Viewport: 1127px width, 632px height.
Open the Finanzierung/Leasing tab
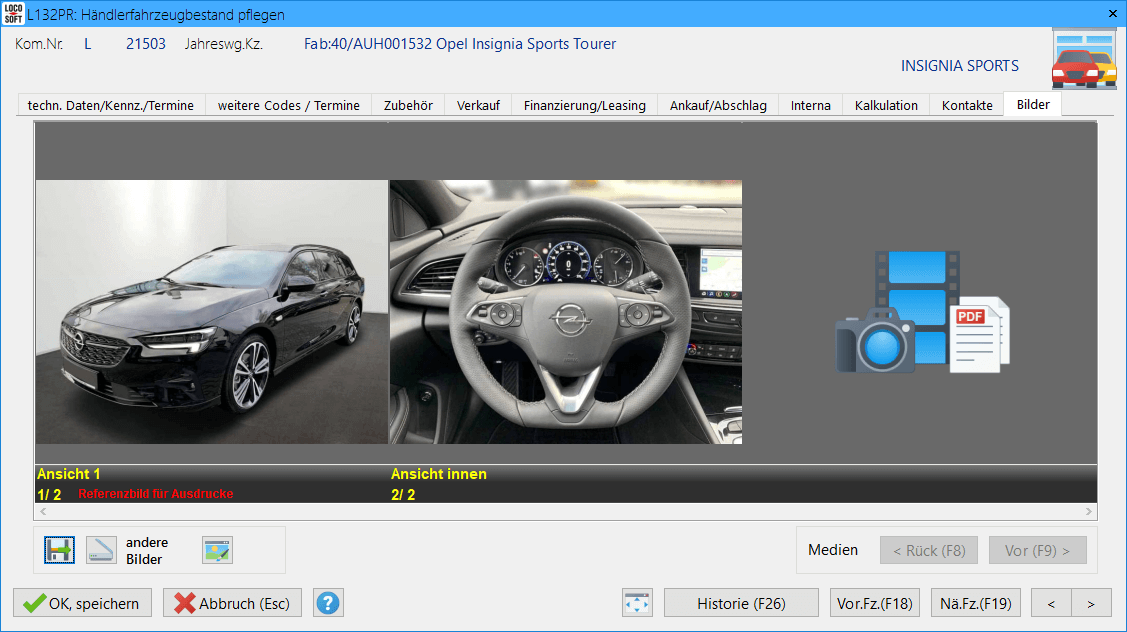[584, 105]
